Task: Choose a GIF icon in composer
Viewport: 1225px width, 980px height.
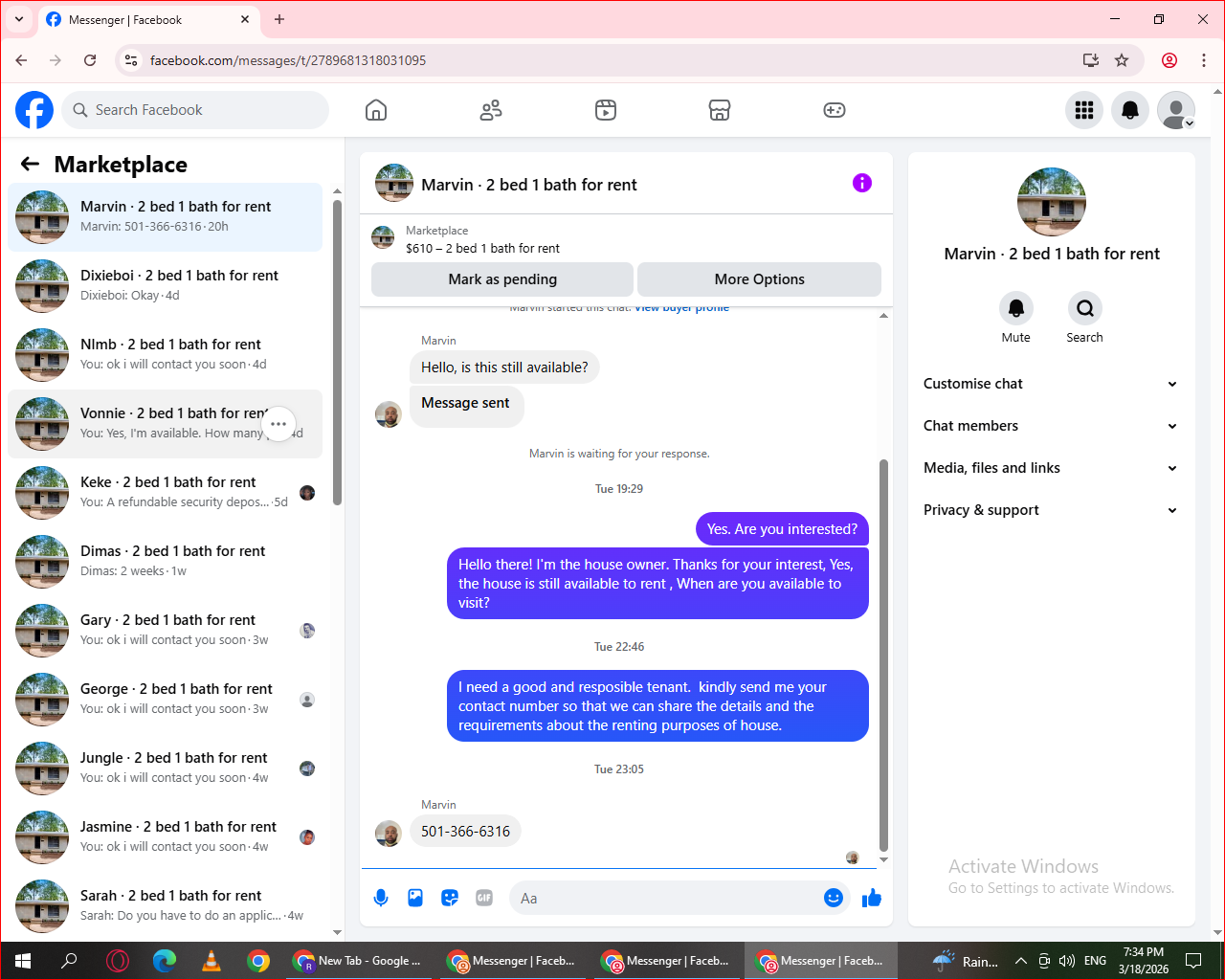Action: point(484,898)
